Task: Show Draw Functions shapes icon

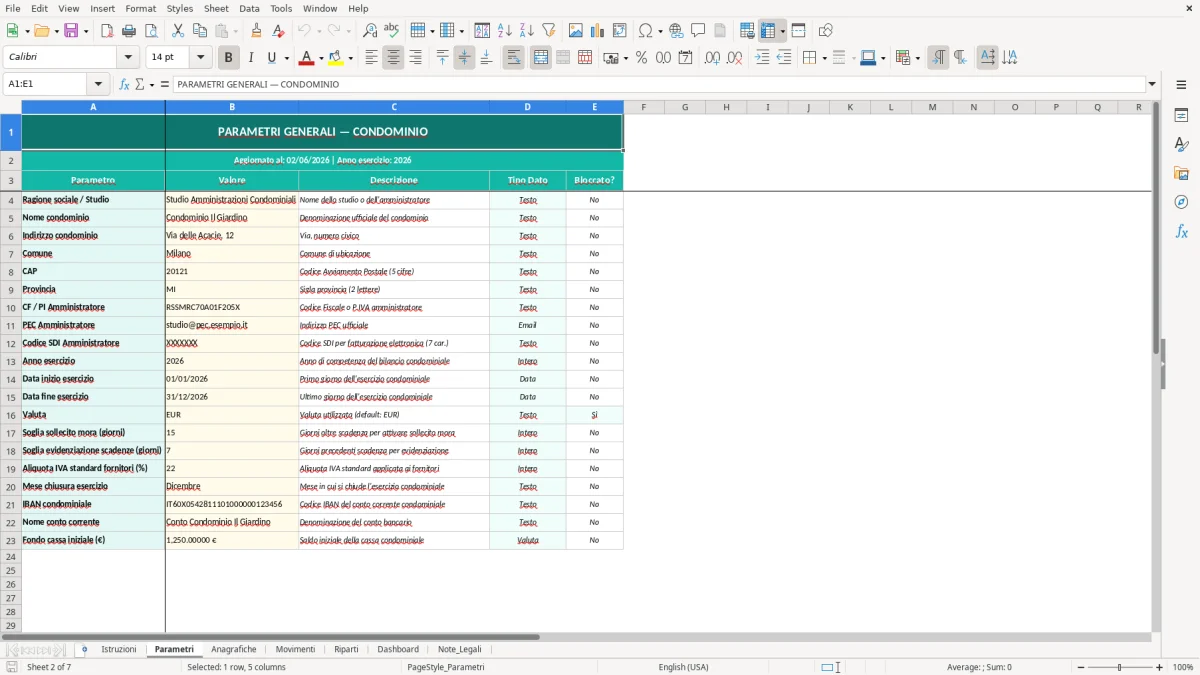Action: (825, 31)
